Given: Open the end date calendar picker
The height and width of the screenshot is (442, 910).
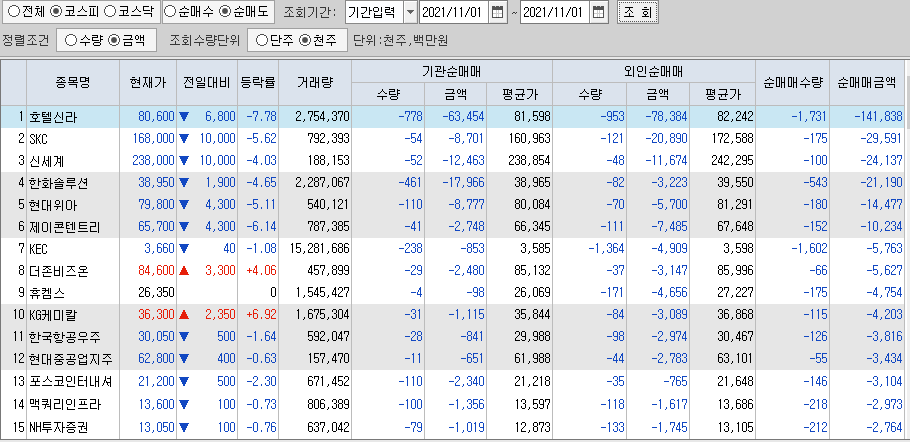Looking at the screenshot, I should tap(599, 12).
